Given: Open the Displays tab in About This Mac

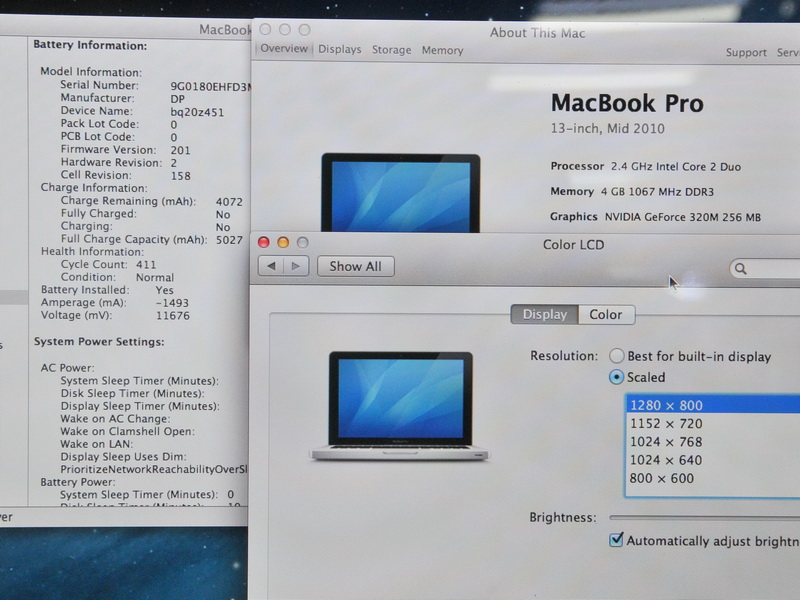Looking at the screenshot, I should 340,49.
